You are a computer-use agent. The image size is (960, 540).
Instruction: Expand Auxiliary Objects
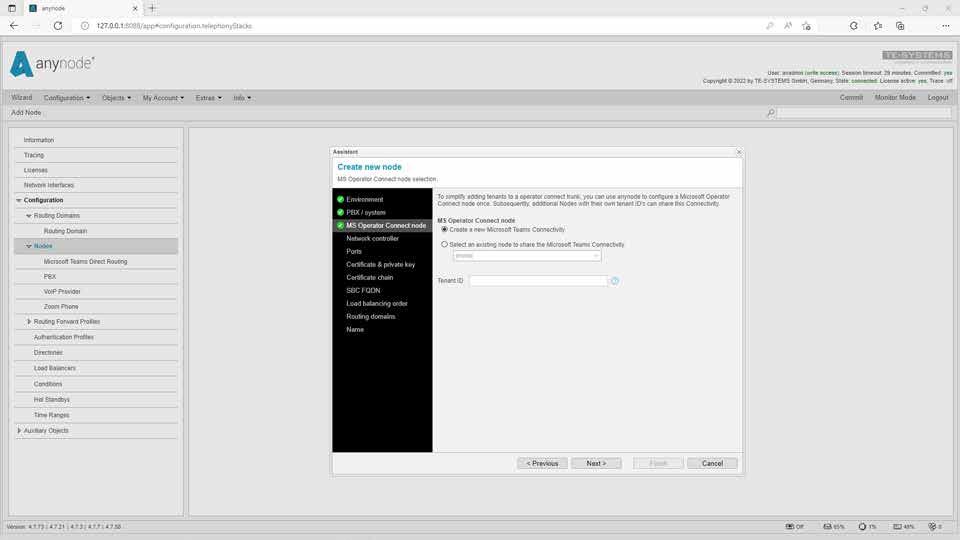pos(19,430)
